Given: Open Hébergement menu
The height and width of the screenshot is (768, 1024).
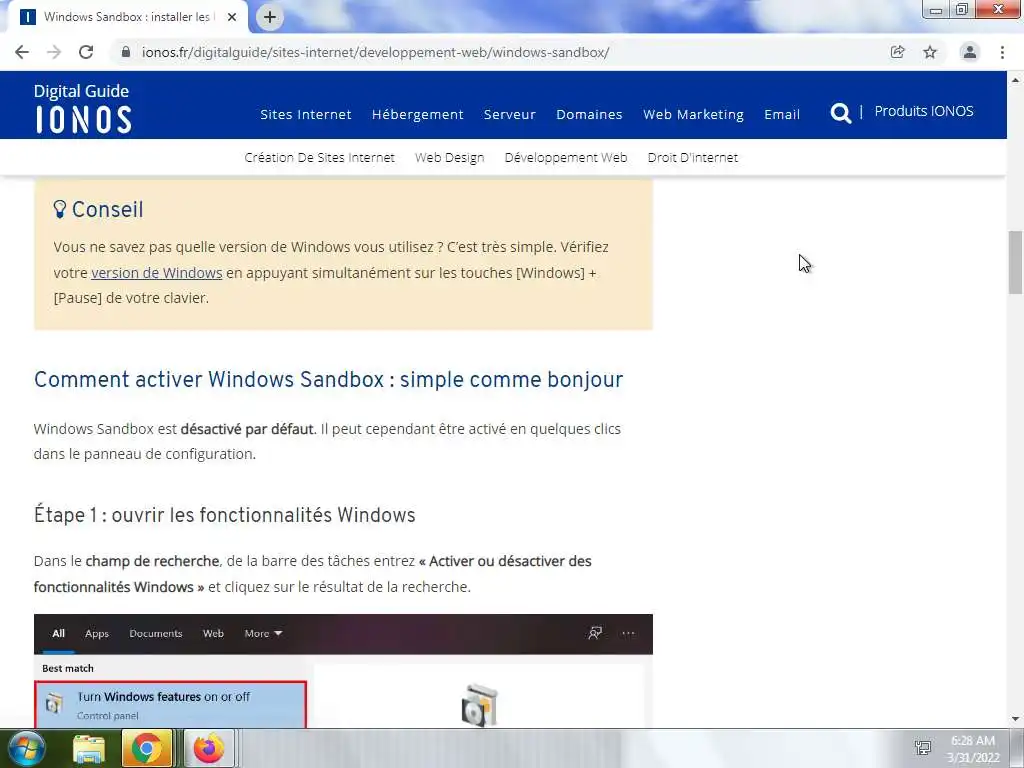Looking at the screenshot, I should click(418, 114).
